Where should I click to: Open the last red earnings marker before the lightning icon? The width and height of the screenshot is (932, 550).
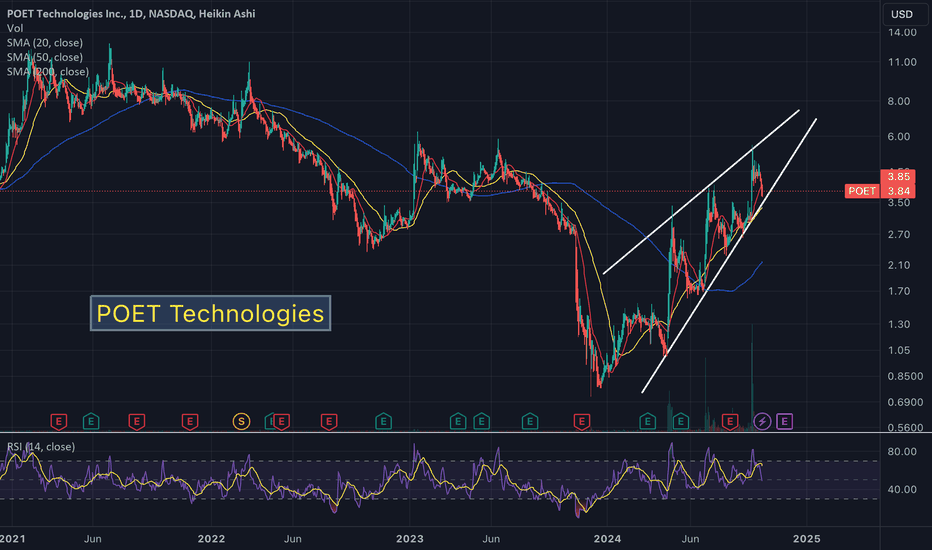pyautogui.click(x=730, y=422)
